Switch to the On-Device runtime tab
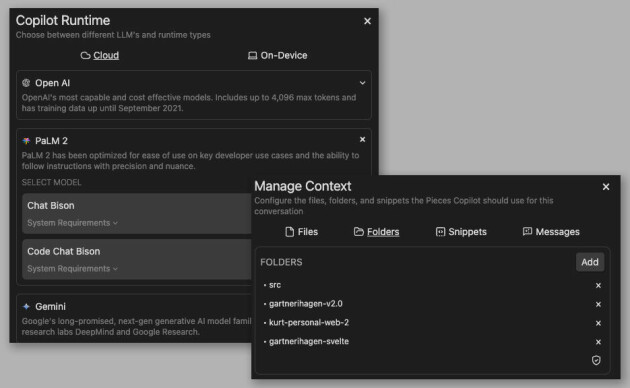The width and height of the screenshot is (630, 388). [277, 55]
